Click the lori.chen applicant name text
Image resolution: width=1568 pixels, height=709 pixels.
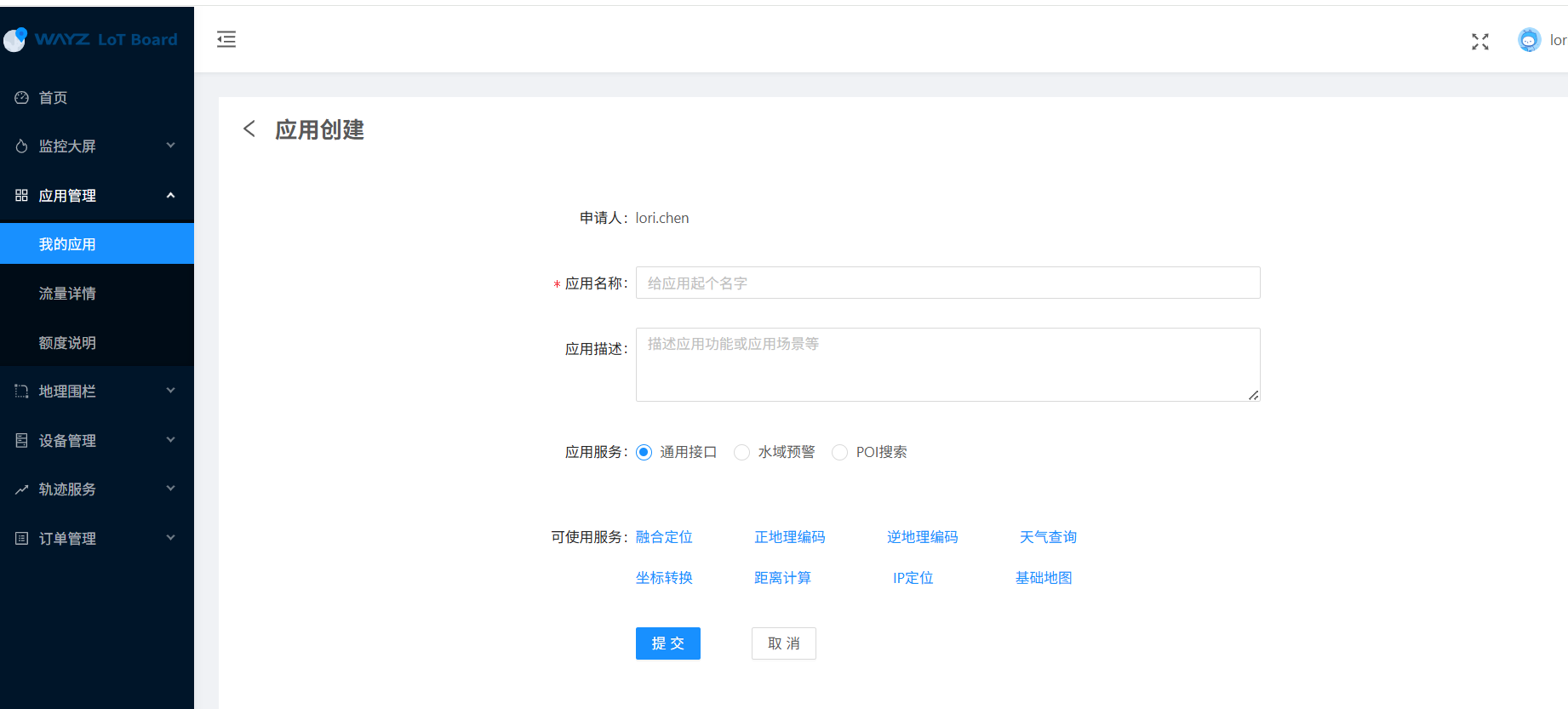pos(662,218)
